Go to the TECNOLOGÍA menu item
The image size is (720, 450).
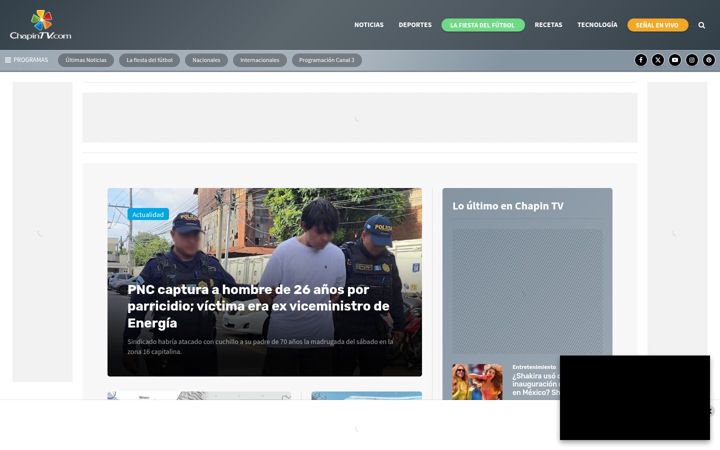pos(597,25)
